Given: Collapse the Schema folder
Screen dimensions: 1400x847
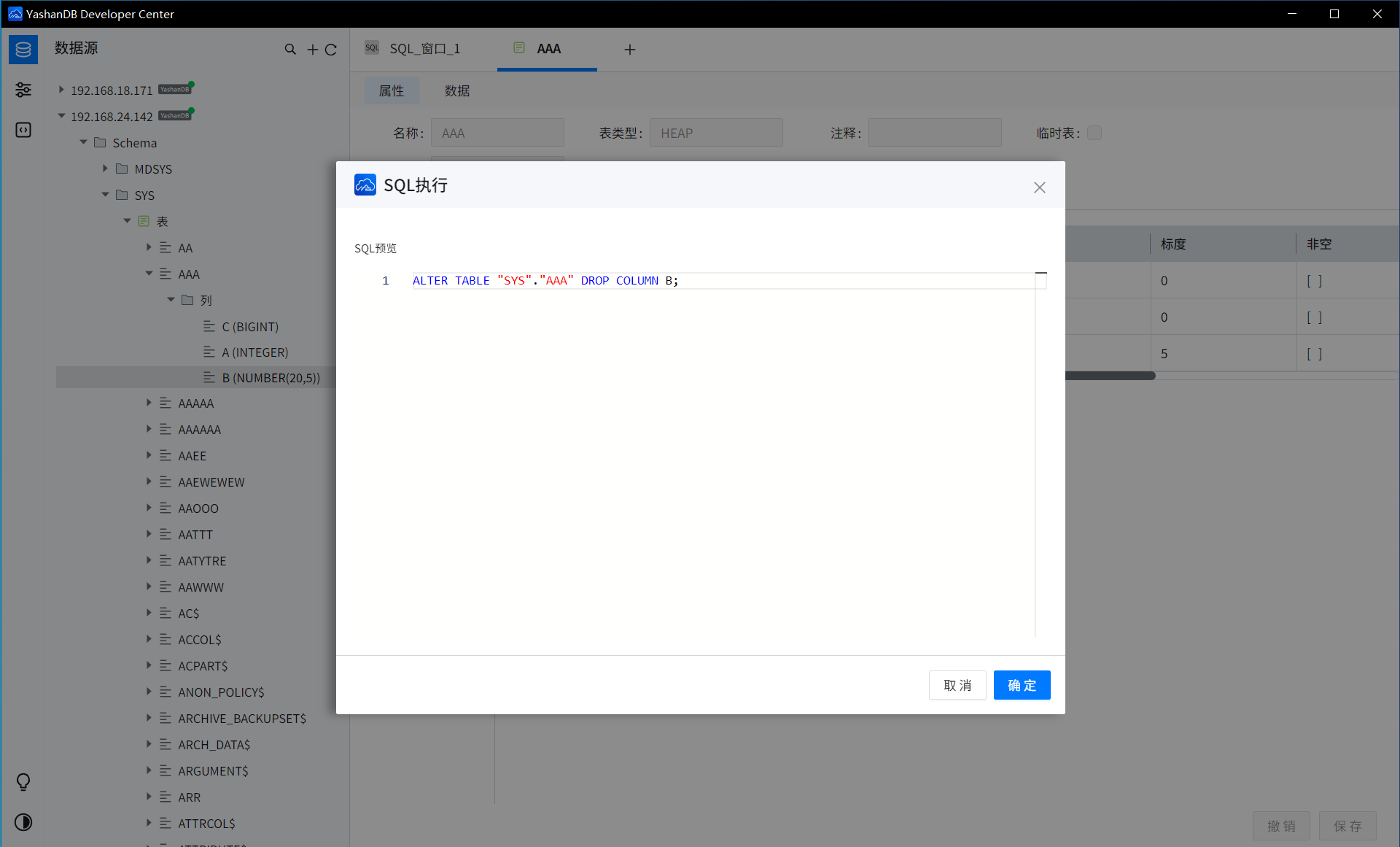Looking at the screenshot, I should click(83, 142).
